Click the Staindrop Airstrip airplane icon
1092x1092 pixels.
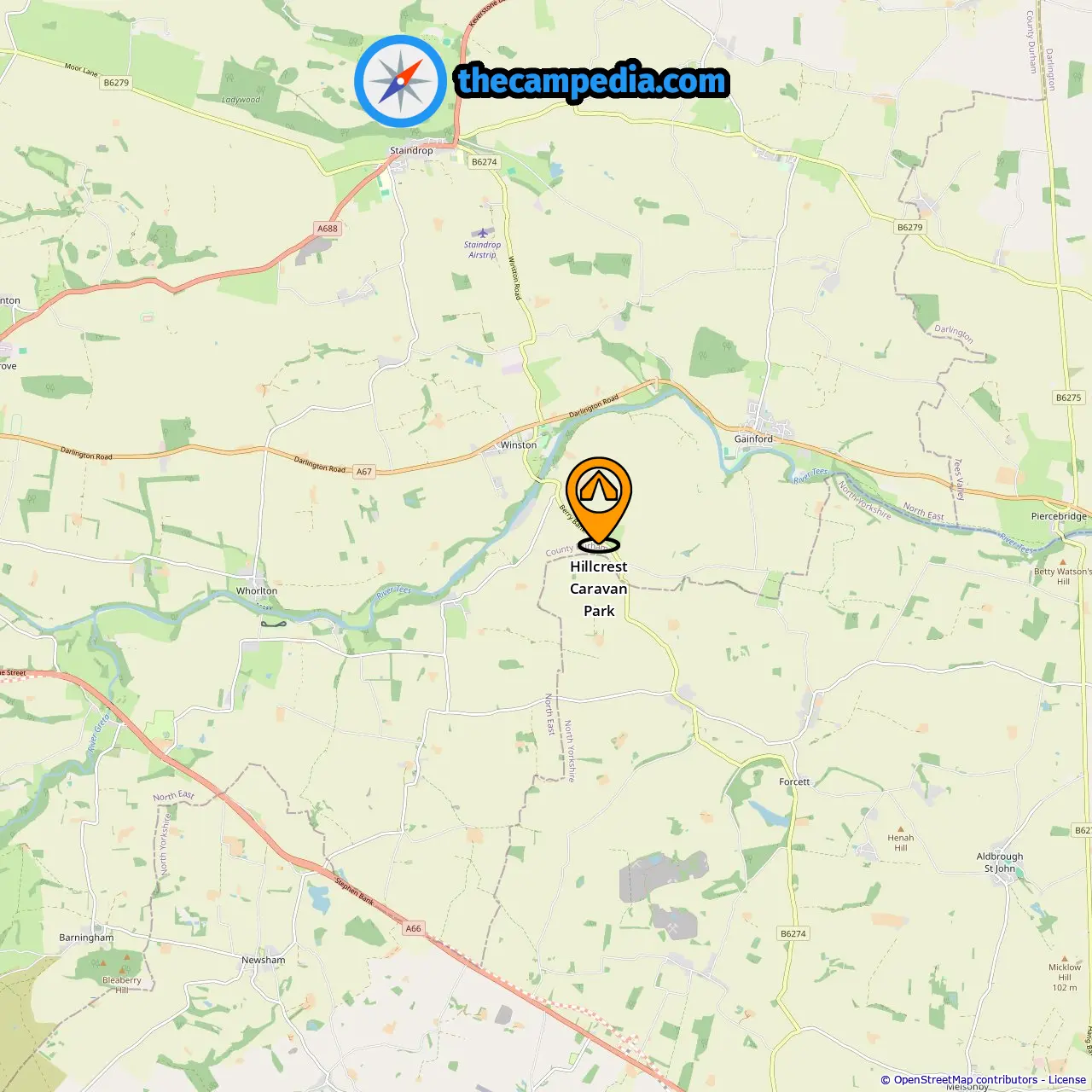click(x=483, y=233)
